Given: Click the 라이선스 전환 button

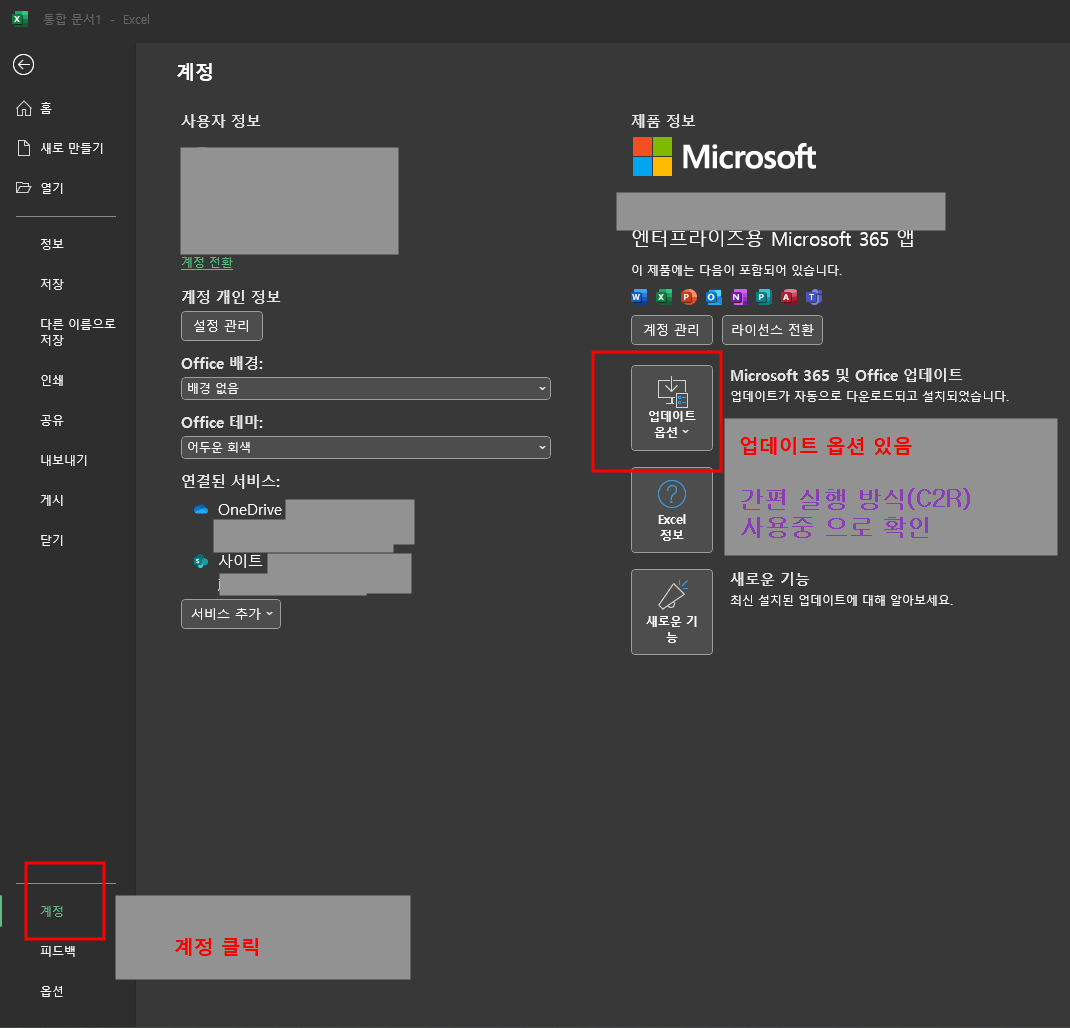Looking at the screenshot, I should [772, 330].
